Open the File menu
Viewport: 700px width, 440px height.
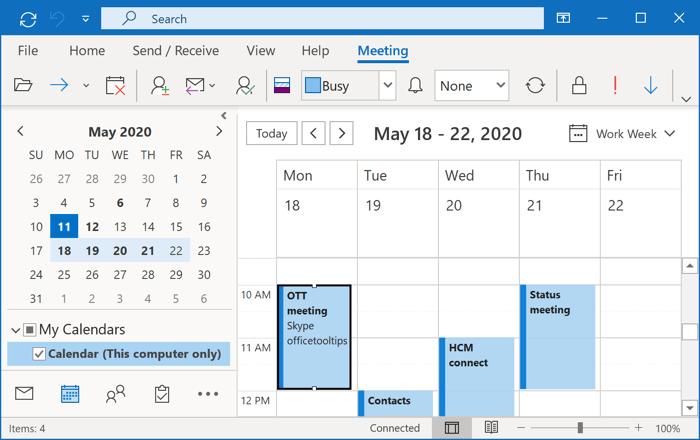[x=28, y=51]
